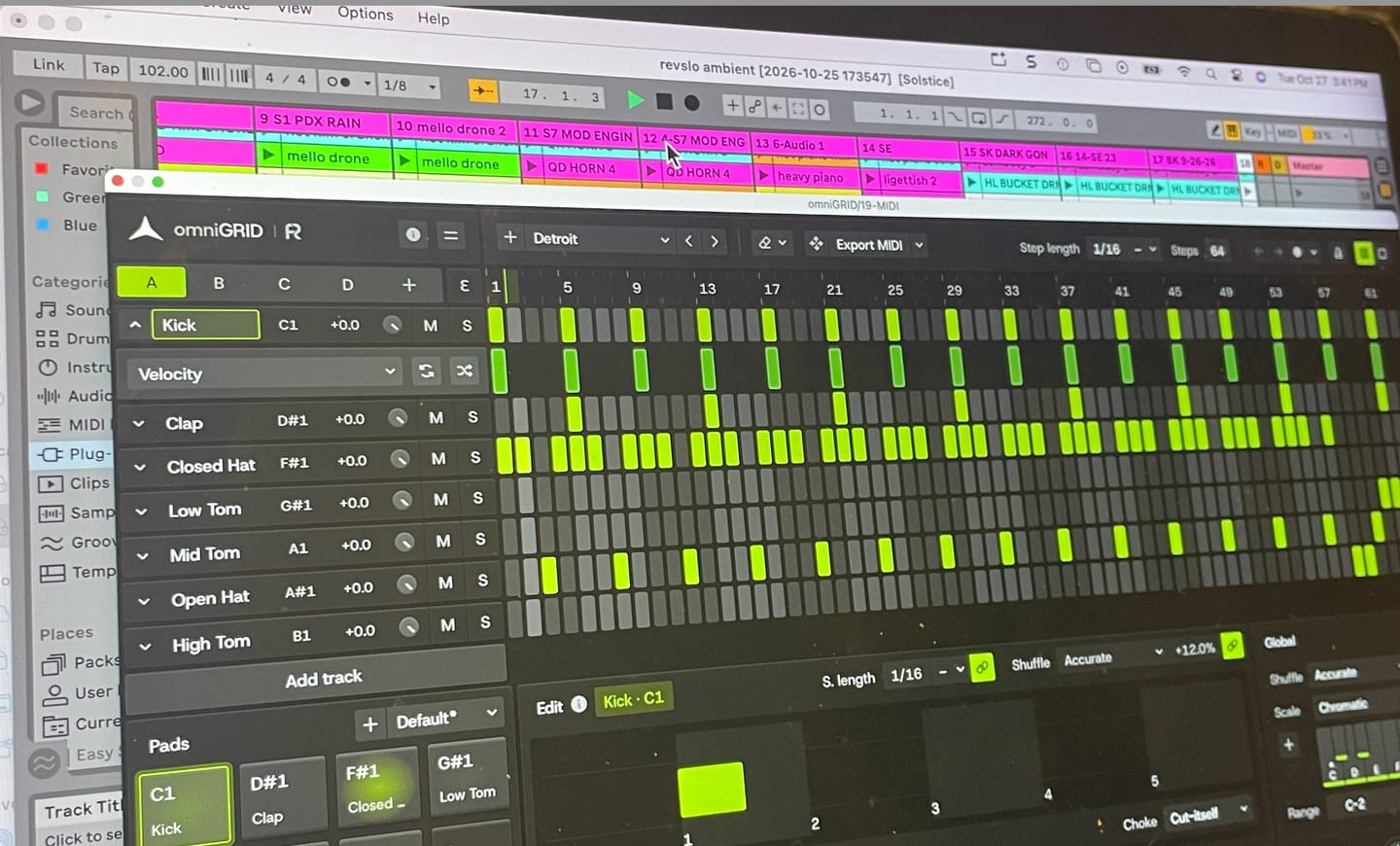Open the omniGRID hamburger menu icon

451,235
